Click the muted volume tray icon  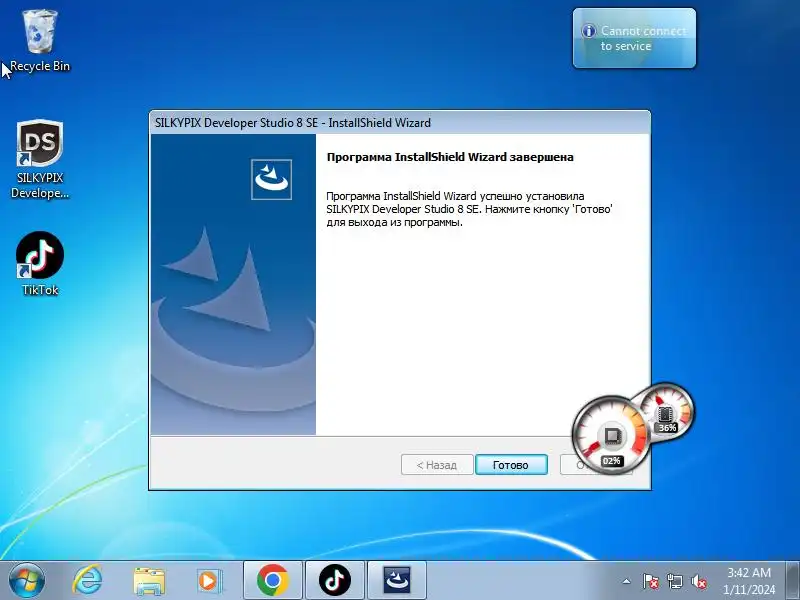(x=698, y=581)
